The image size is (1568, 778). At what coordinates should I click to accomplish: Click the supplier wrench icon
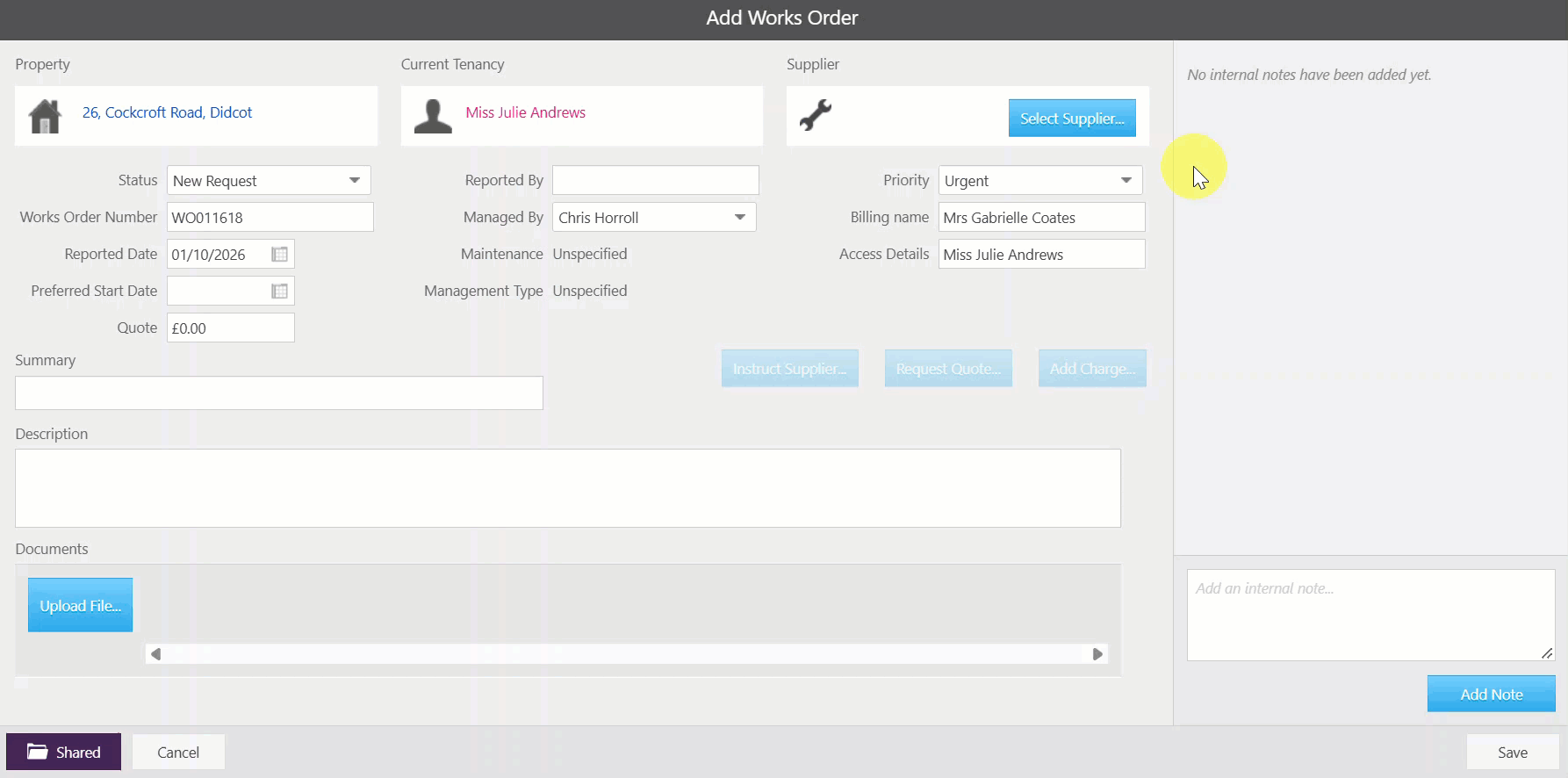click(816, 115)
